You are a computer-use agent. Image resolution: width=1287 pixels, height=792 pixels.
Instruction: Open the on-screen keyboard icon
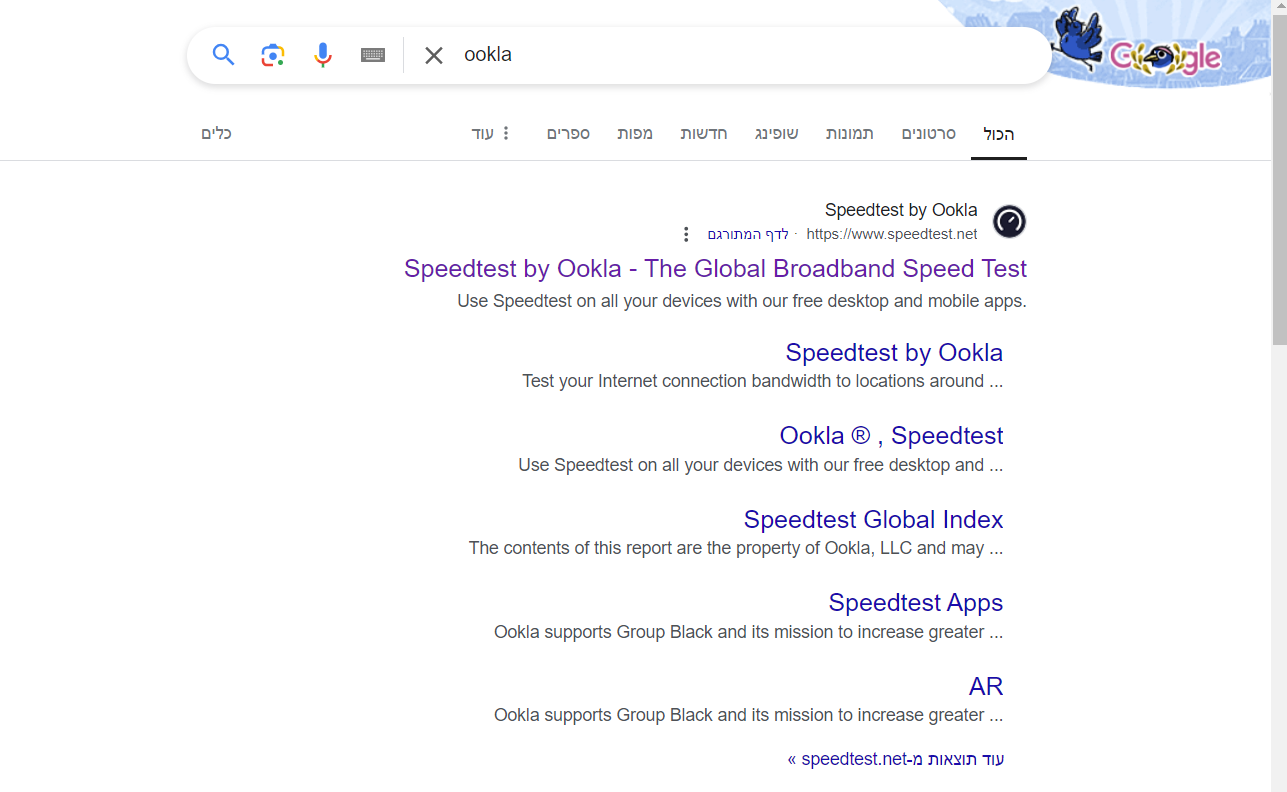(373, 55)
